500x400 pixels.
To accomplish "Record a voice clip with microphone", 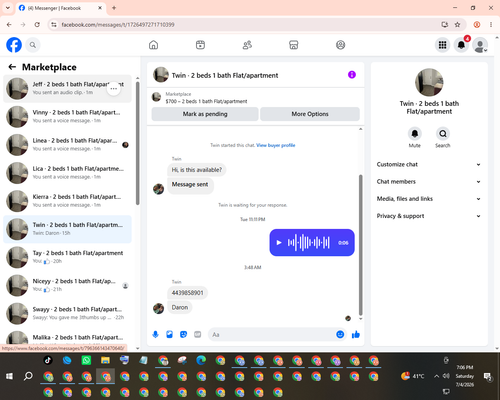I will [155, 334].
